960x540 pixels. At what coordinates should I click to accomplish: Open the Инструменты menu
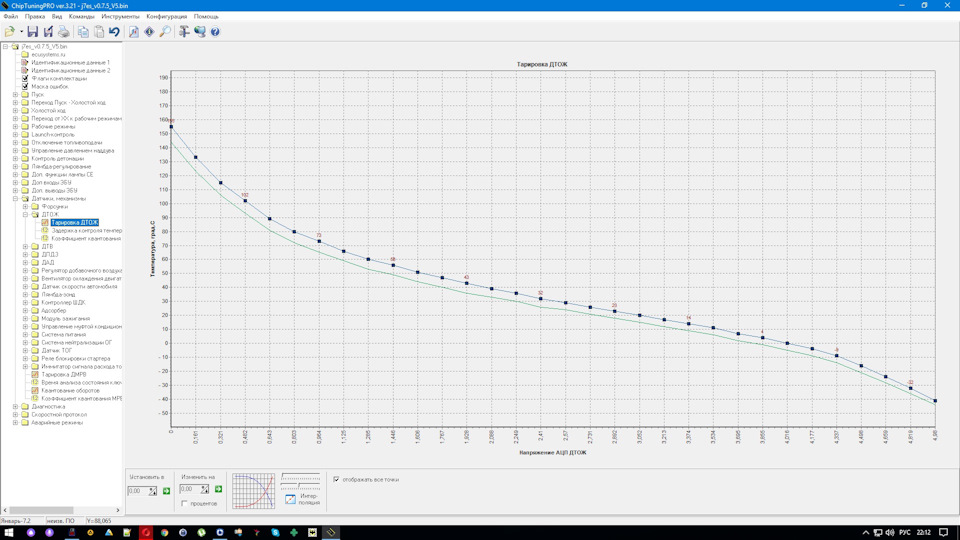click(120, 17)
